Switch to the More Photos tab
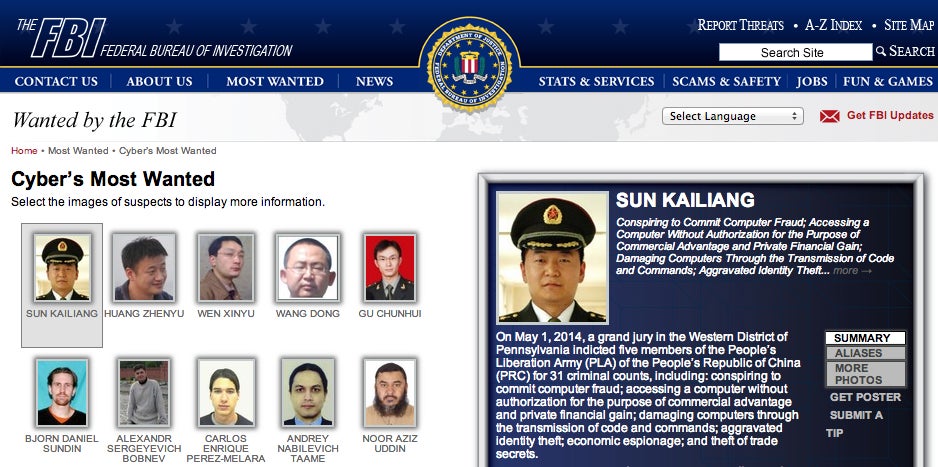 (x=865, y=374)
